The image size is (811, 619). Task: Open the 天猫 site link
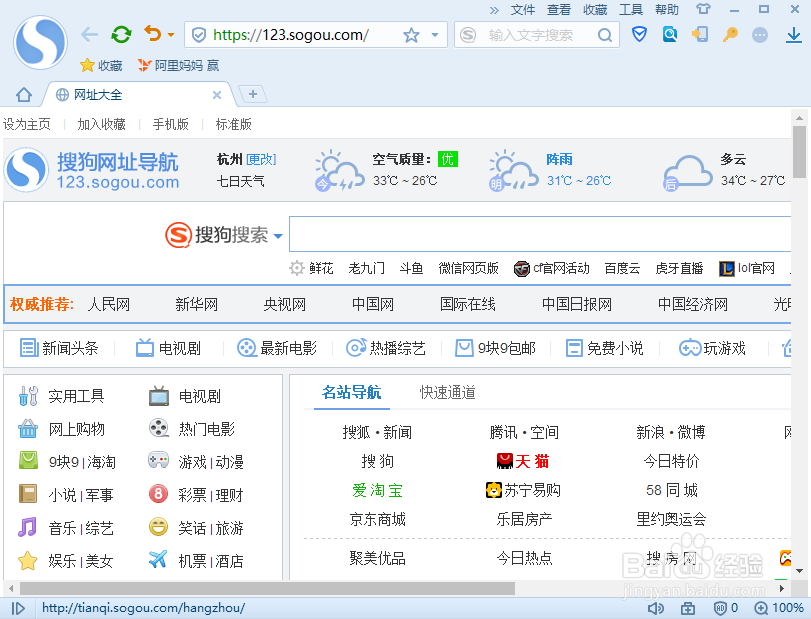pos(523,461)
